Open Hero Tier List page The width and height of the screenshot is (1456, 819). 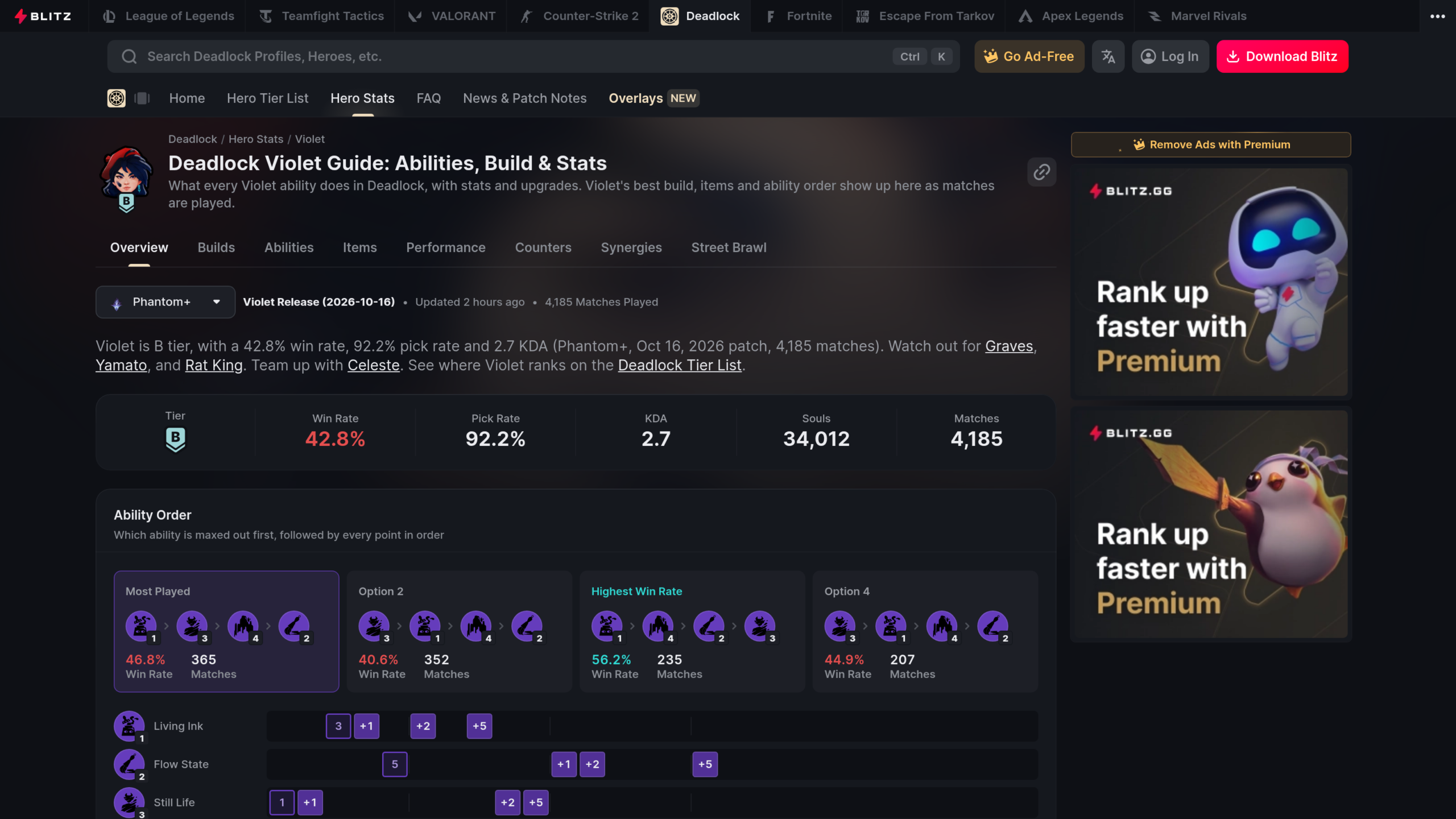[x=267, y=98]
